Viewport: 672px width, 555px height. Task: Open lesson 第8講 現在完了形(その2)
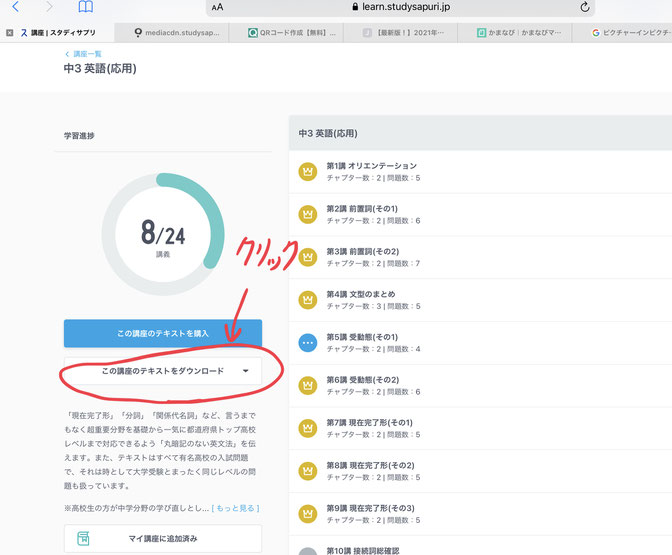[480, 471]
